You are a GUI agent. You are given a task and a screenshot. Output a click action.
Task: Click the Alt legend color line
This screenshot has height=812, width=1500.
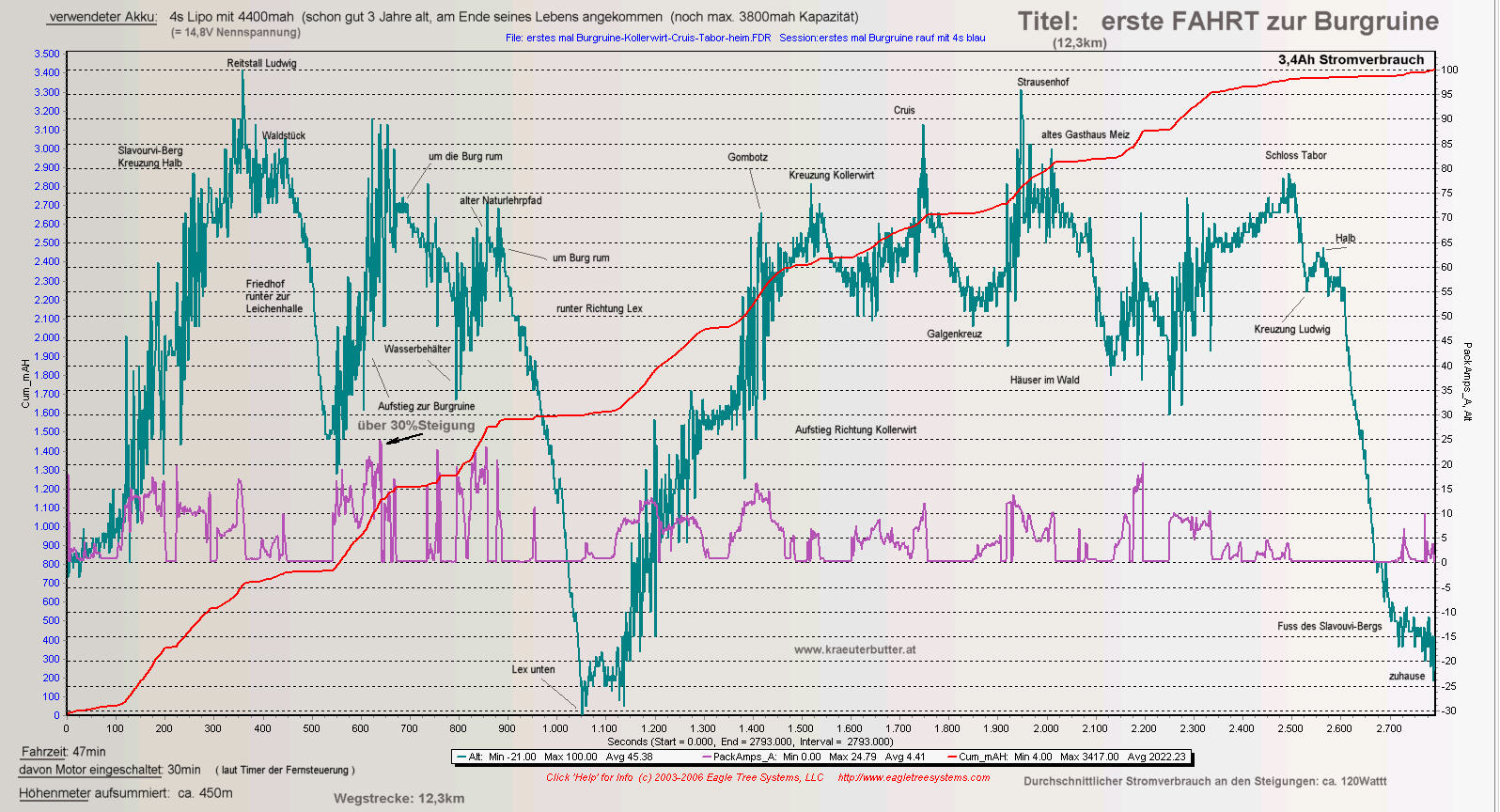pos(461,757)
